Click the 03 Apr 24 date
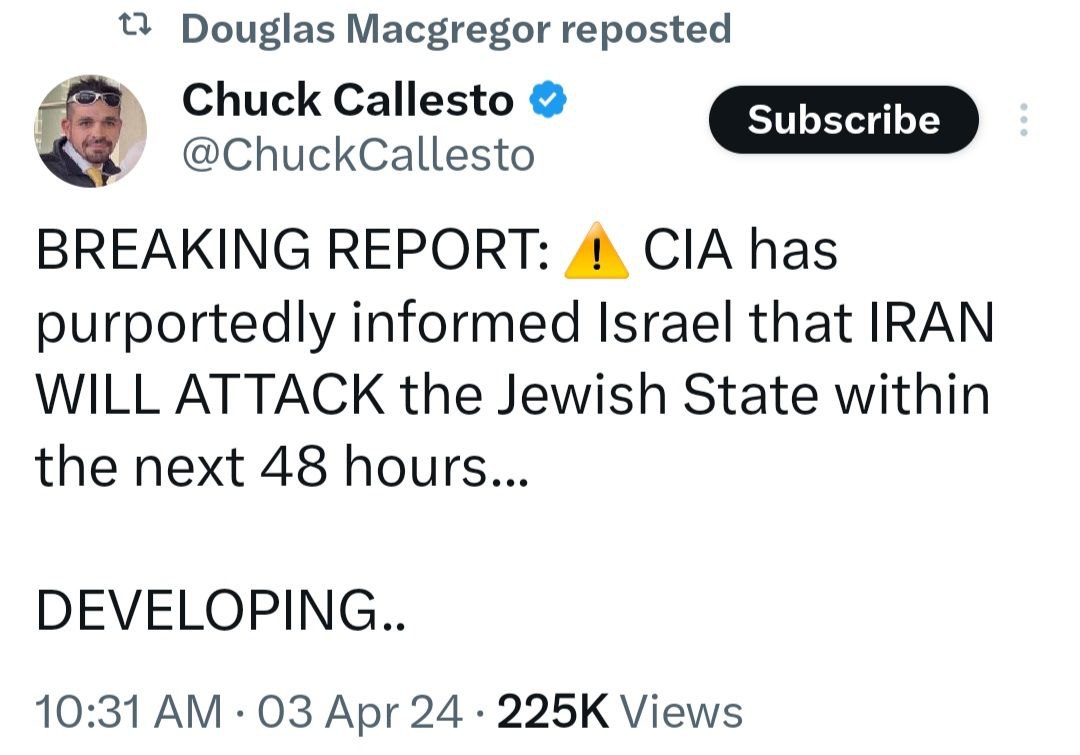Viewport: 1080px width, 755px height. click(x=361, y=712)
